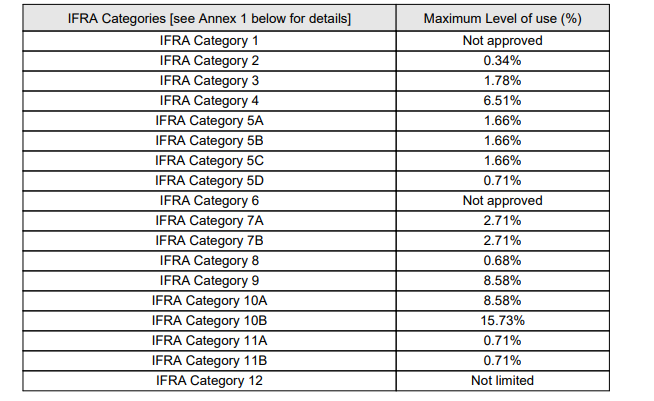The width and height of the screenshot is (654, 401).
Task: Select the 0.68% value cell
Action: 502,260
